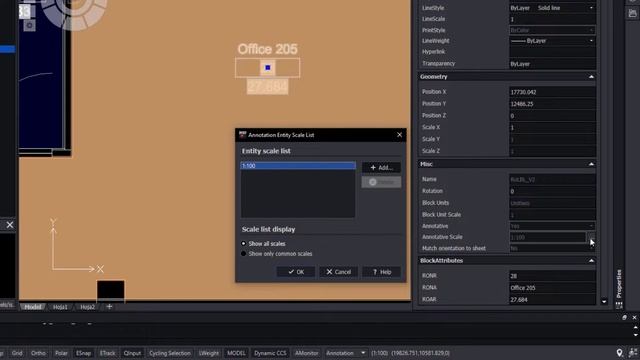Edit the LineScale value field
Image resolution: width=640 pixels, height=360 pixels.
point(552,19)
